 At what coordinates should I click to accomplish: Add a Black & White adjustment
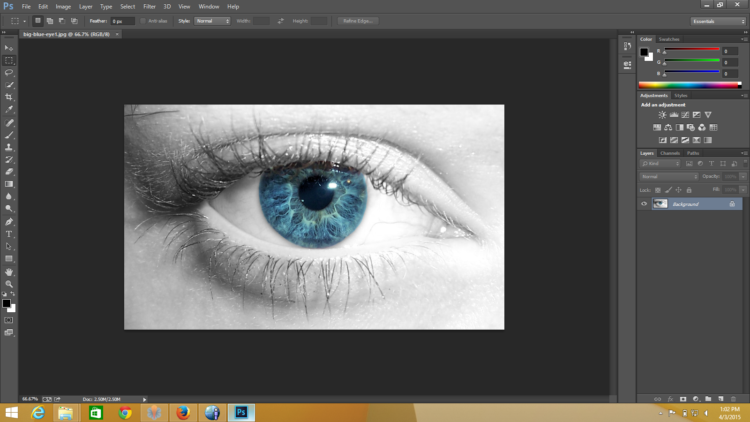tap(679, 128)
